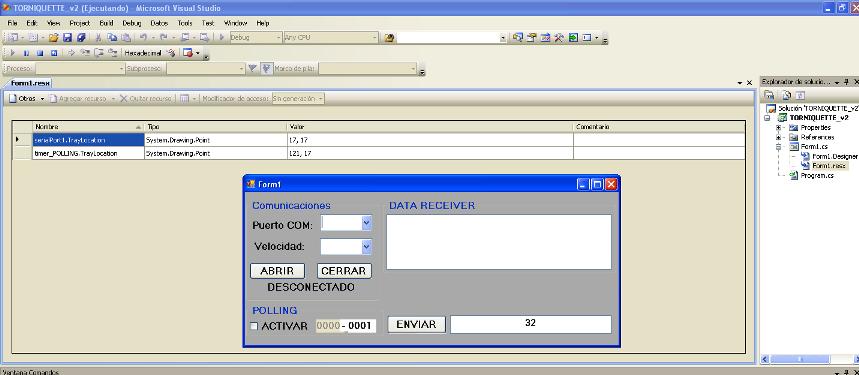This screenshot has height=375, width=859.
Task: Click the Toolbox hammer and wrench icon
Action: pyautogui.click(x=559, y=38)
